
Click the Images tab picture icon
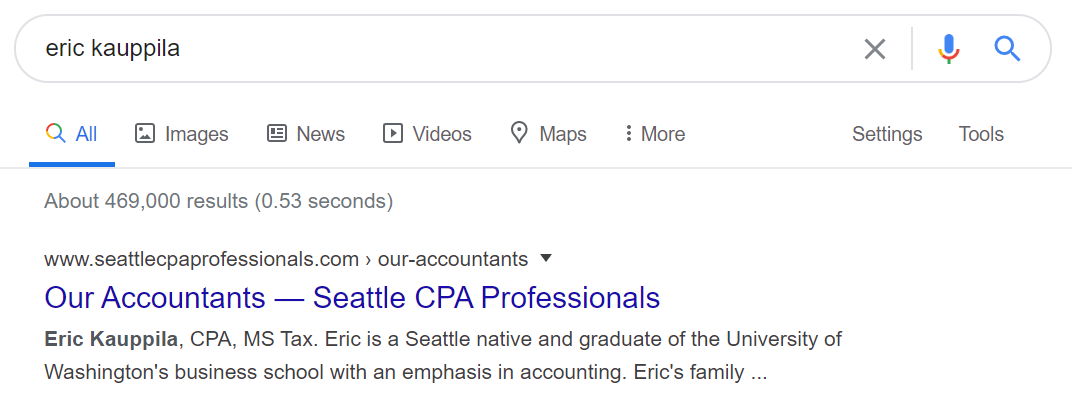(145, 134)
